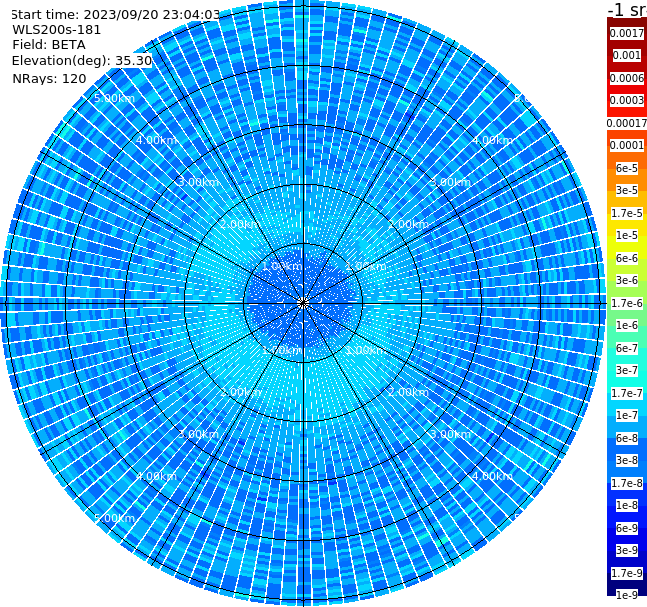
Task: Pick the yellow band at 1e-5
Action: [x=627, y=236]
